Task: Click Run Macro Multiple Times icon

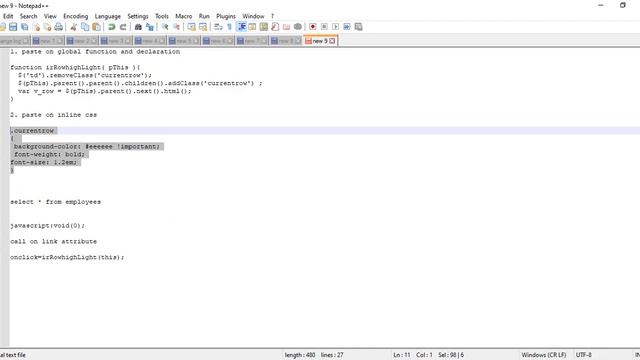Action: click(x=347, y=27)
